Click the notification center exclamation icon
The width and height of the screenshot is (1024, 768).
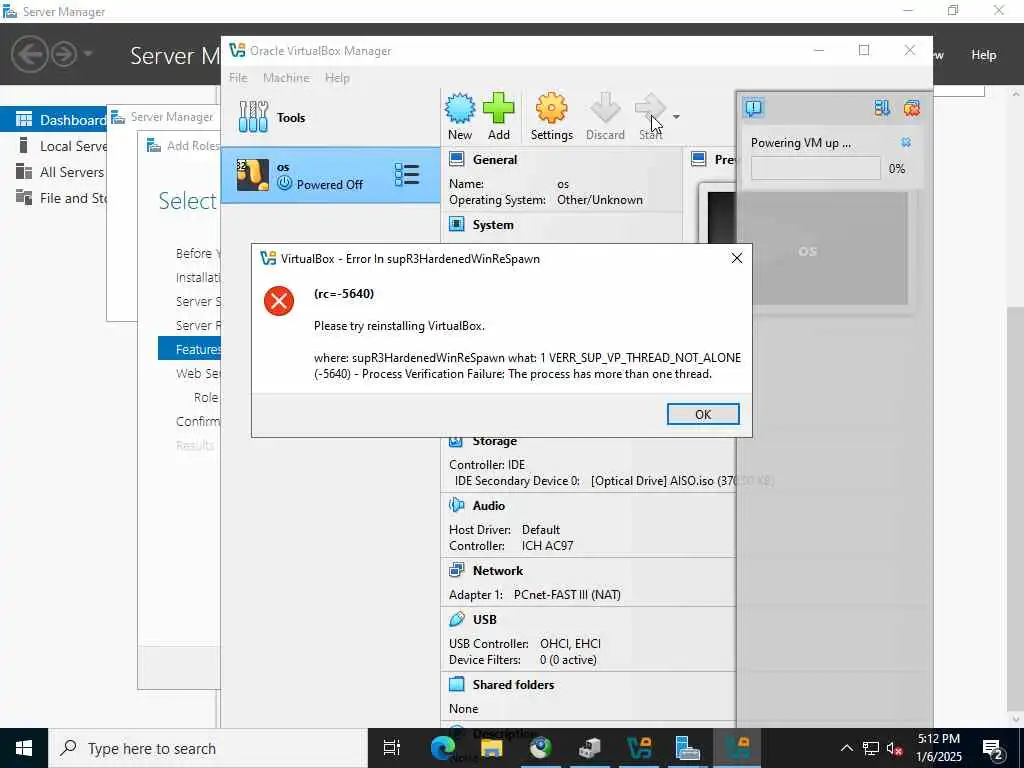(x=754, y=108)
